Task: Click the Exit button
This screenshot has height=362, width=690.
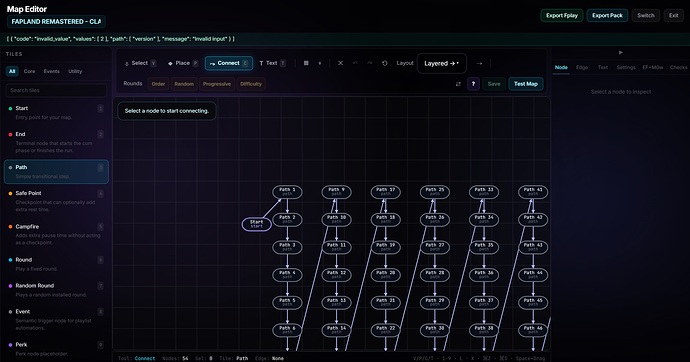Action: (674, 15)
